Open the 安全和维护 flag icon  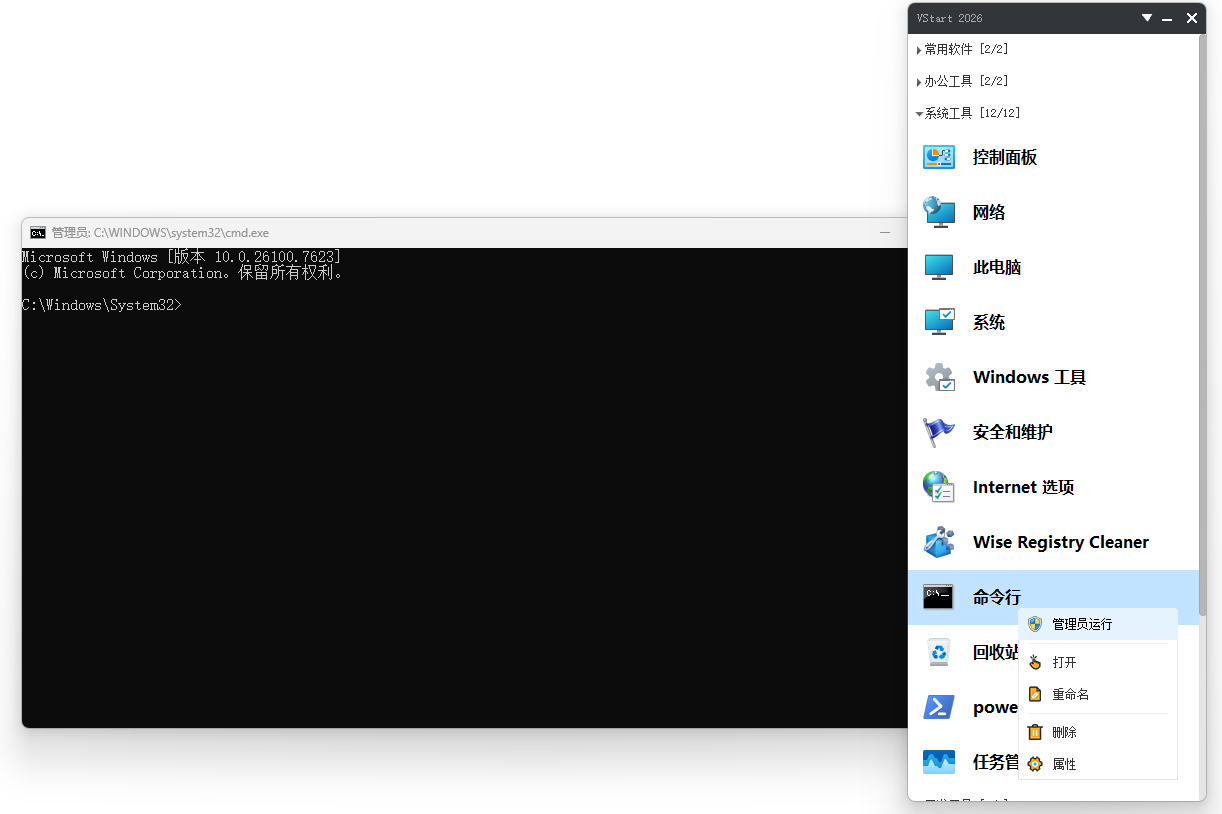coord(939,432)
